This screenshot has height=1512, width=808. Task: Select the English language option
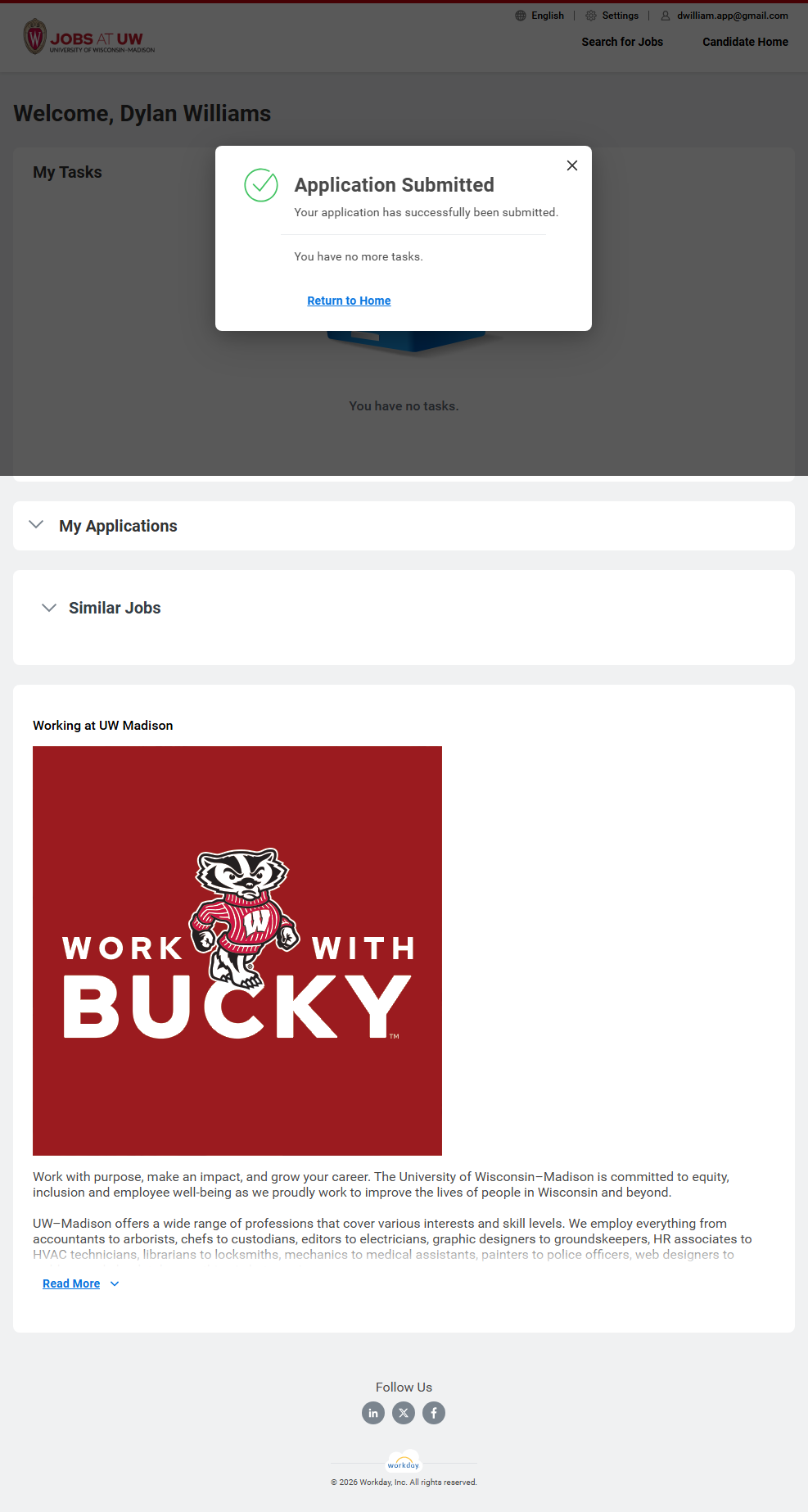[x=548, y=16]
